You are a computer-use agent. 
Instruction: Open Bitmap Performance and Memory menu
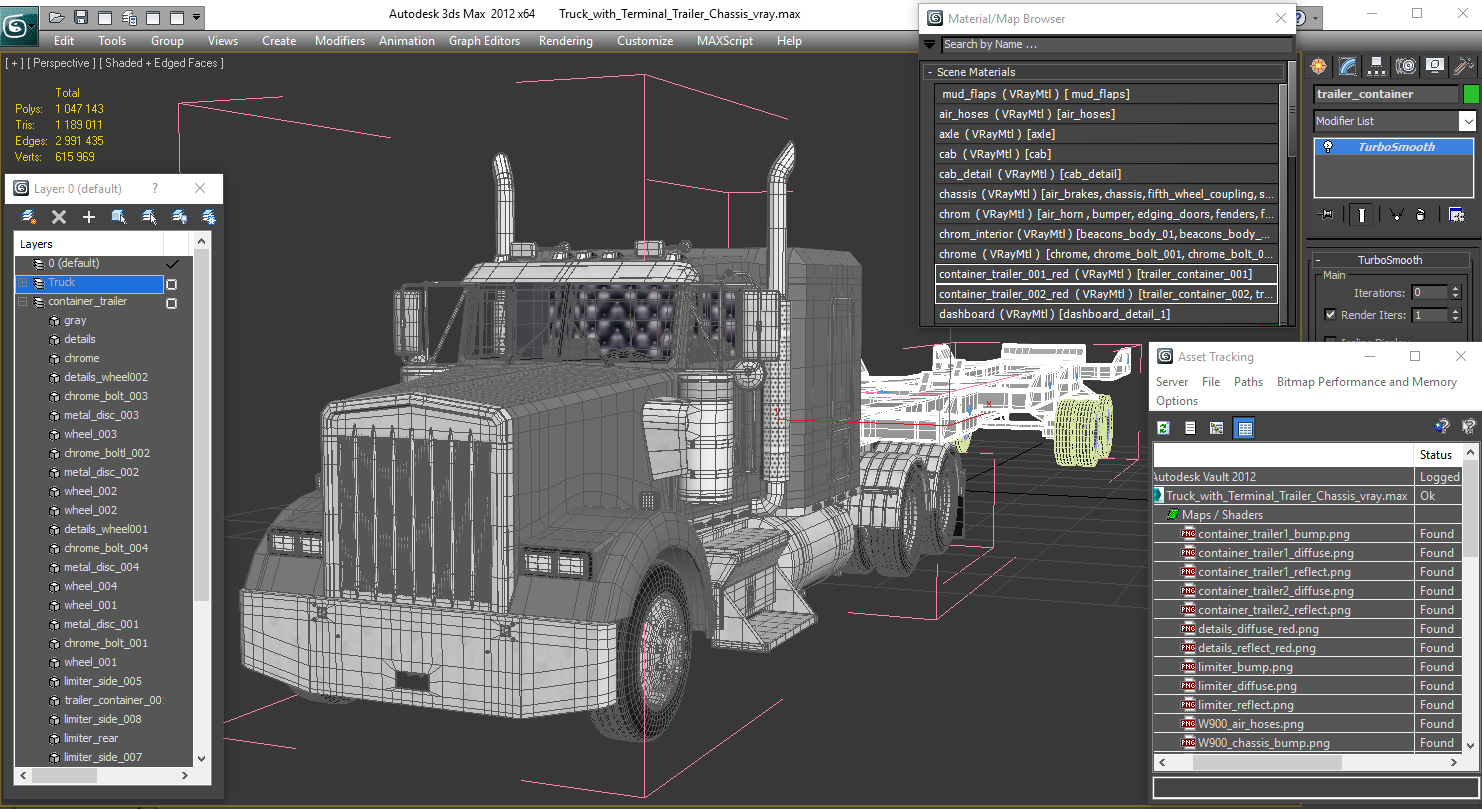(x=1366, y=382)
